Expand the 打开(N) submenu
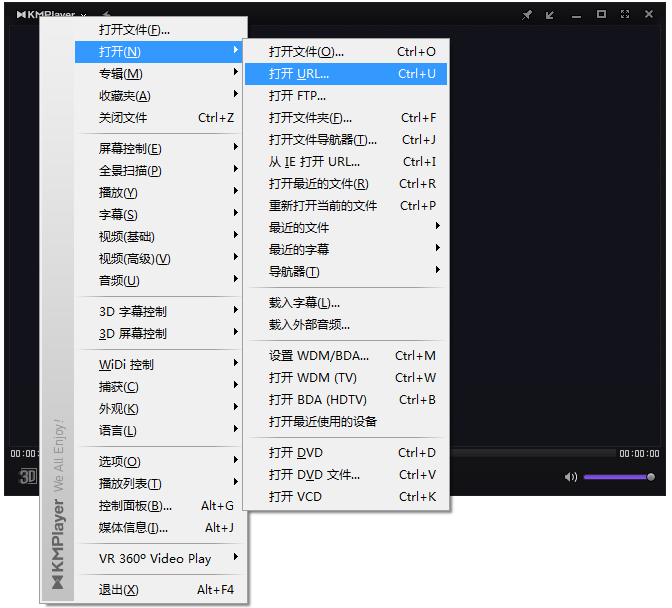The width and height of the screenshot is (672, 608). click(159, 52)
